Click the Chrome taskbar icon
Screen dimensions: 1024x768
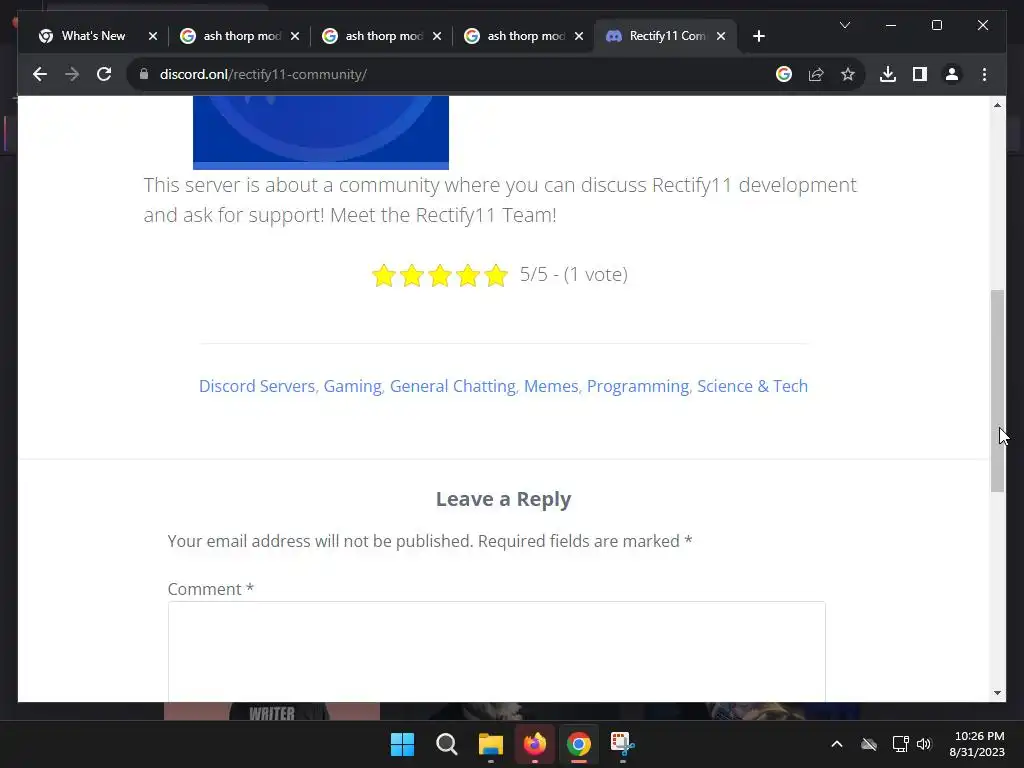click(x=579, y=744)
